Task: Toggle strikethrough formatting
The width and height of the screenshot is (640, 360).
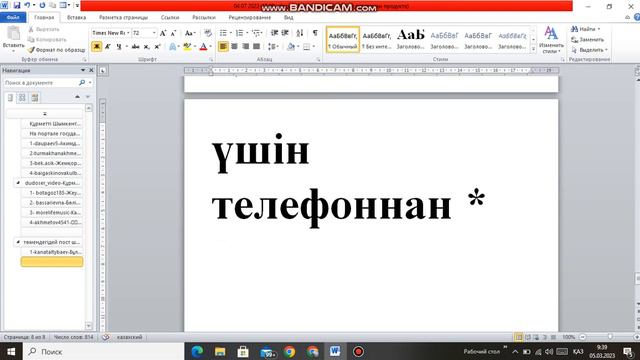Action: [x=136, y=47]
